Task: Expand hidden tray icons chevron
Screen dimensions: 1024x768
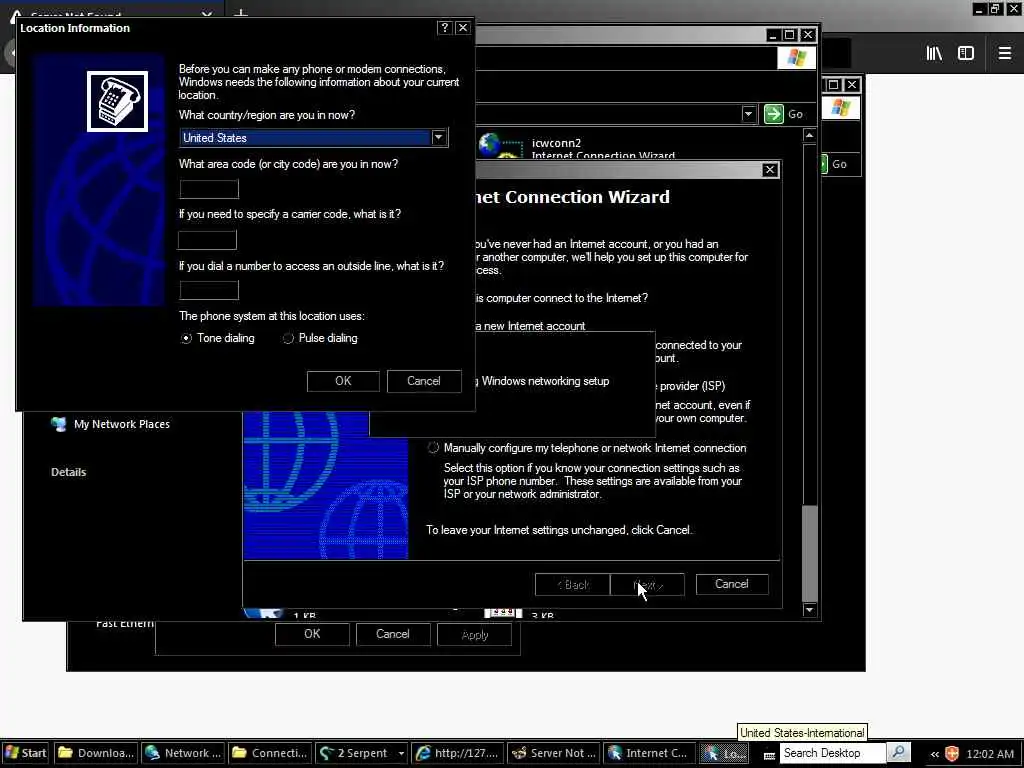Action: click(x=935, y=754)
